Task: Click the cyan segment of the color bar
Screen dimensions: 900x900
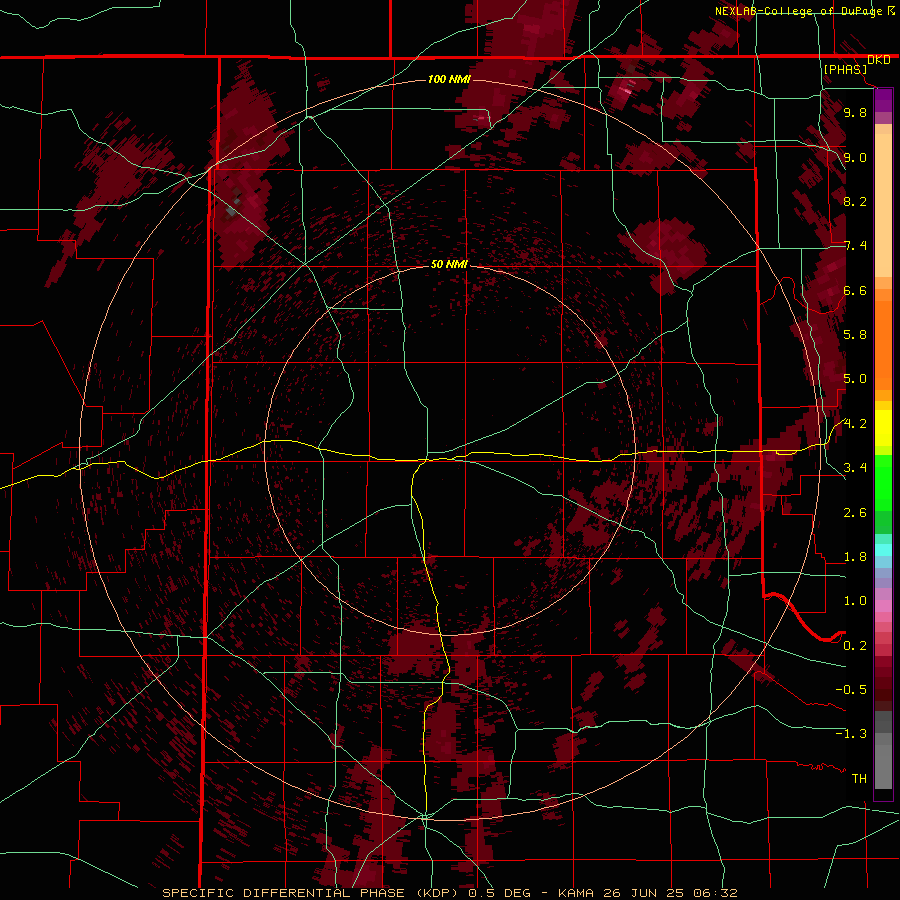Action: click(883, 550)
